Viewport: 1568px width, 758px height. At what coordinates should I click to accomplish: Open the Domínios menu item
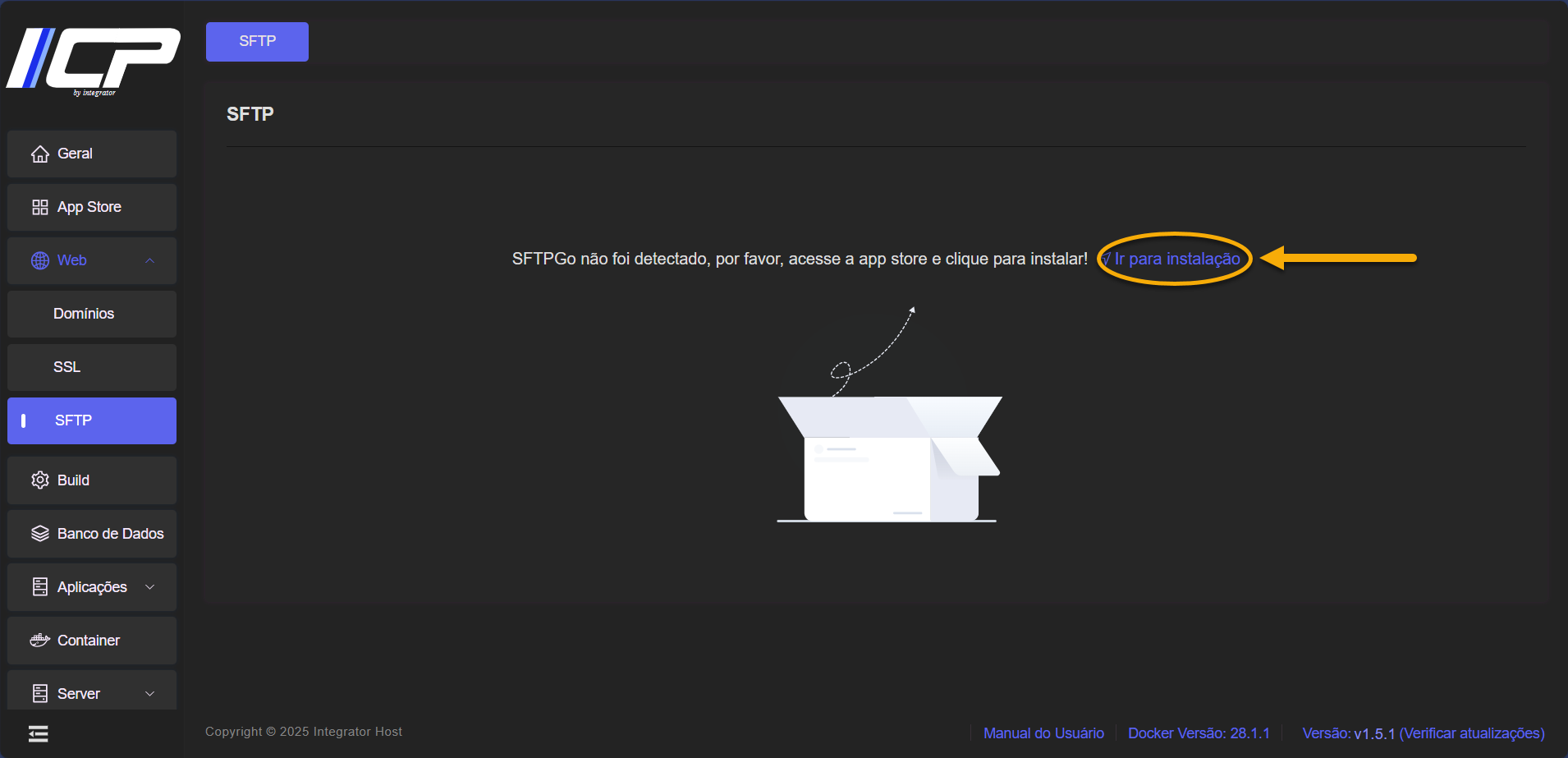pyautogui.click(x=84, y=314)
